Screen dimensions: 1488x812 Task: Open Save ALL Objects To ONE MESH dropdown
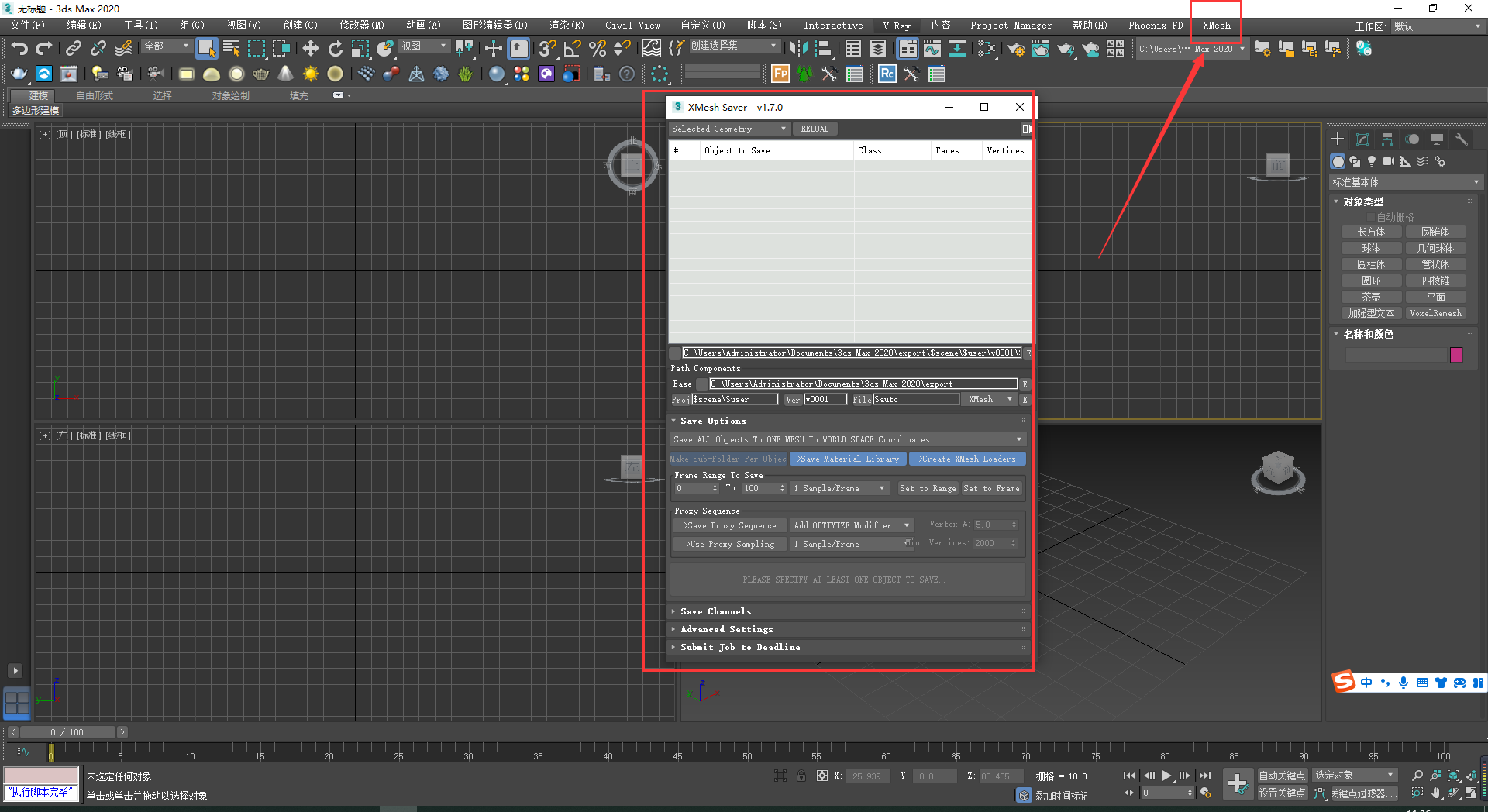[x=848, y=439]
